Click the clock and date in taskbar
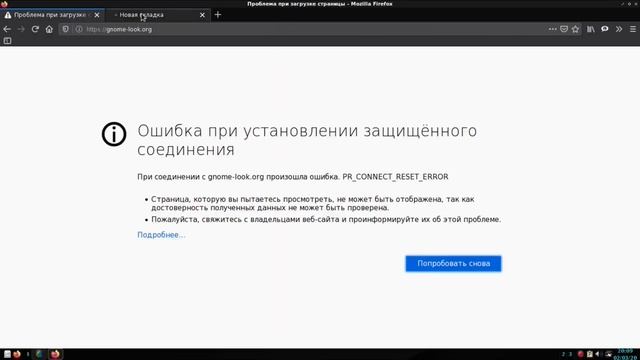This screenshot has width=640, height=360. [625, 354]
